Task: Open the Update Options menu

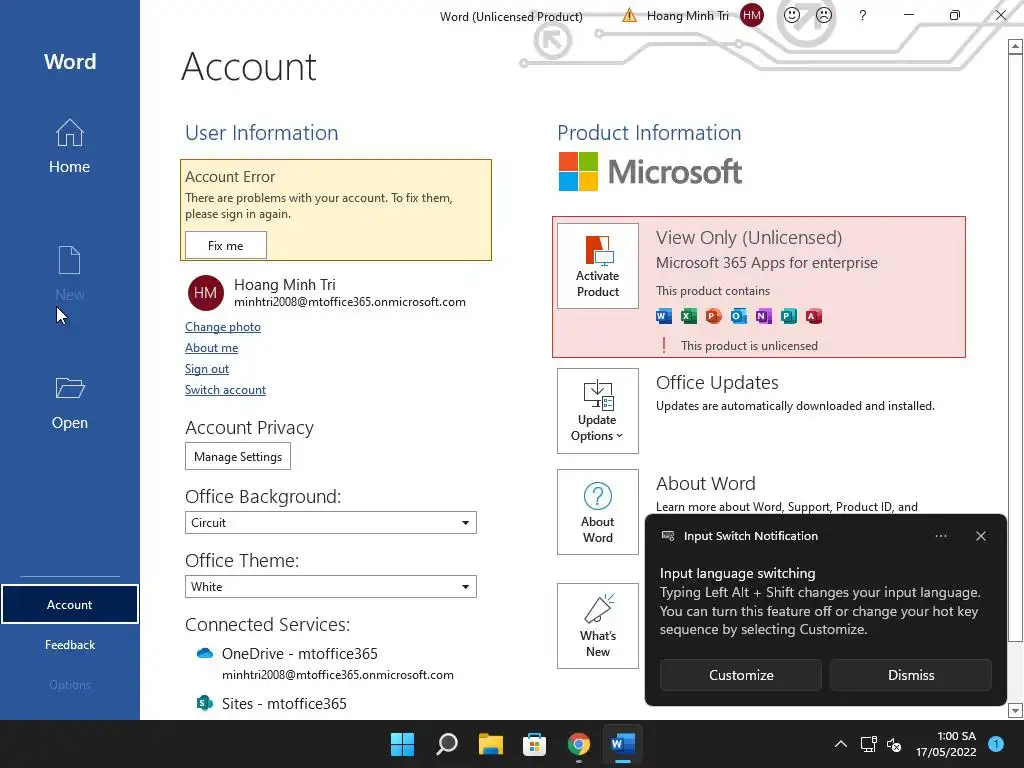Action: (598, 411)
